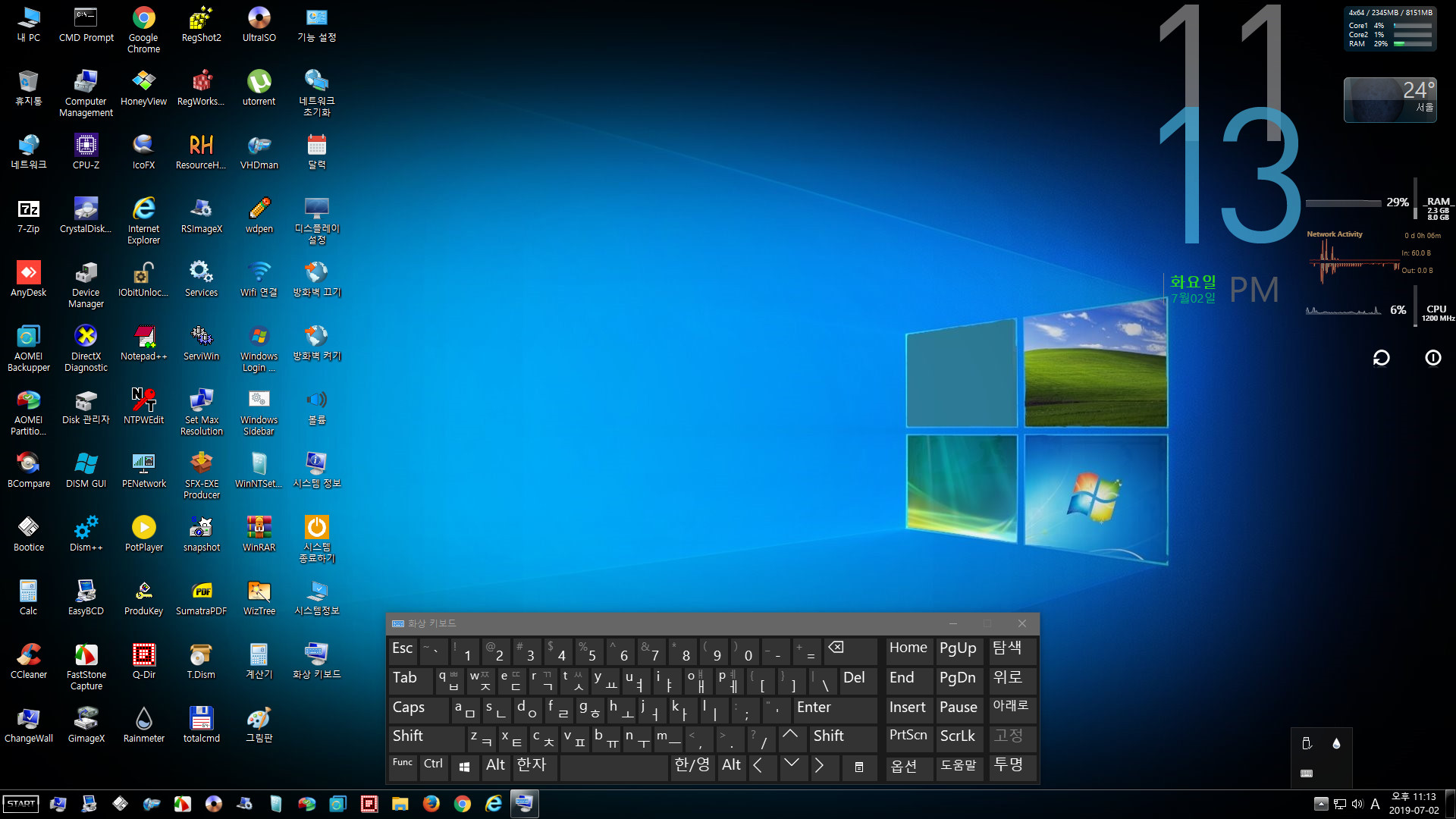Launch RegShot2 from the desktop

[x=201, y=24]
